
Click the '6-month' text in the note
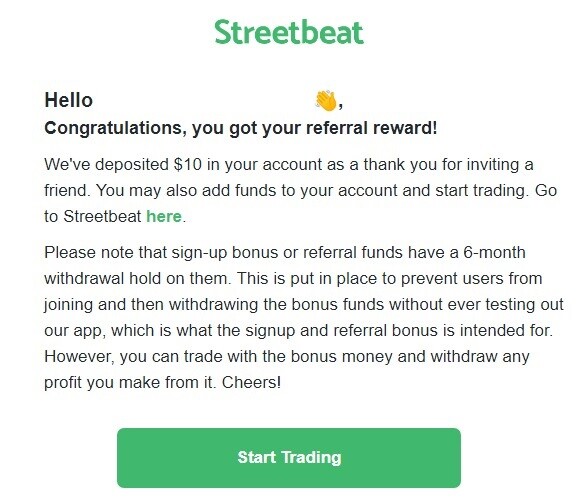click(x=494, y=252)
